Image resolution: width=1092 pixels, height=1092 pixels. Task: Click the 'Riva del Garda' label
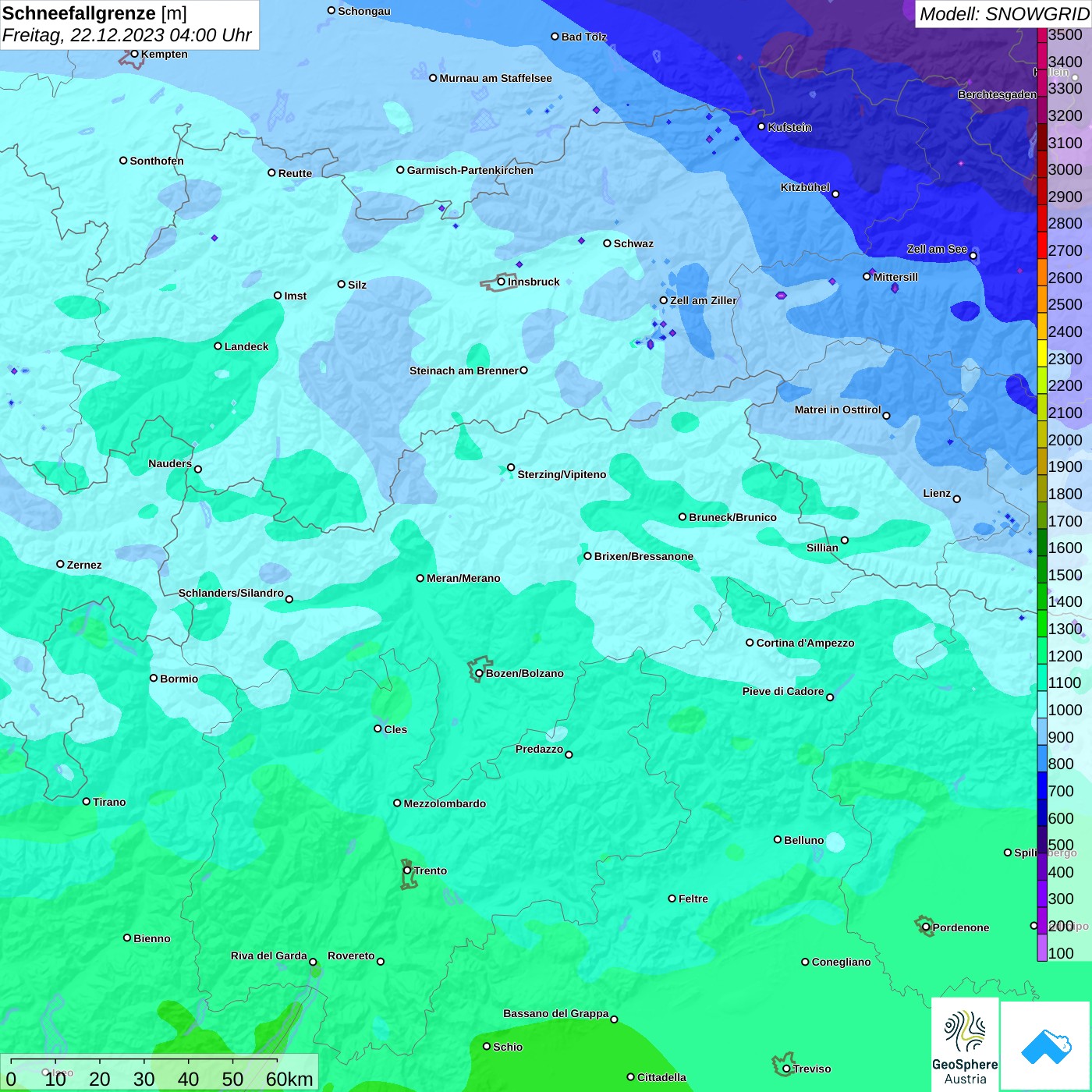(269, 955)
